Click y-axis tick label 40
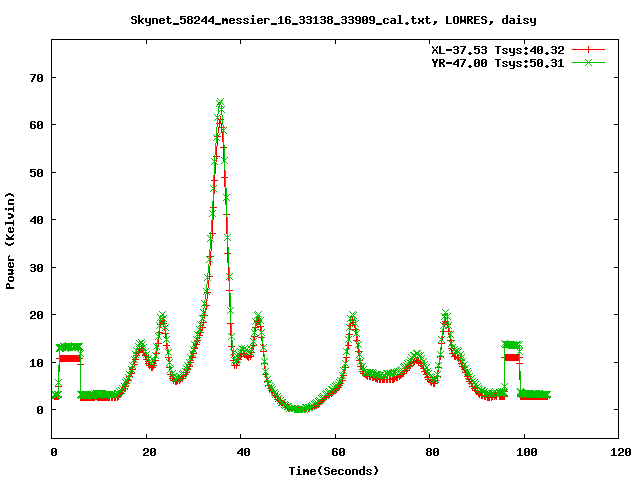Viewport: 640px width, 480px height. (36, 220)
